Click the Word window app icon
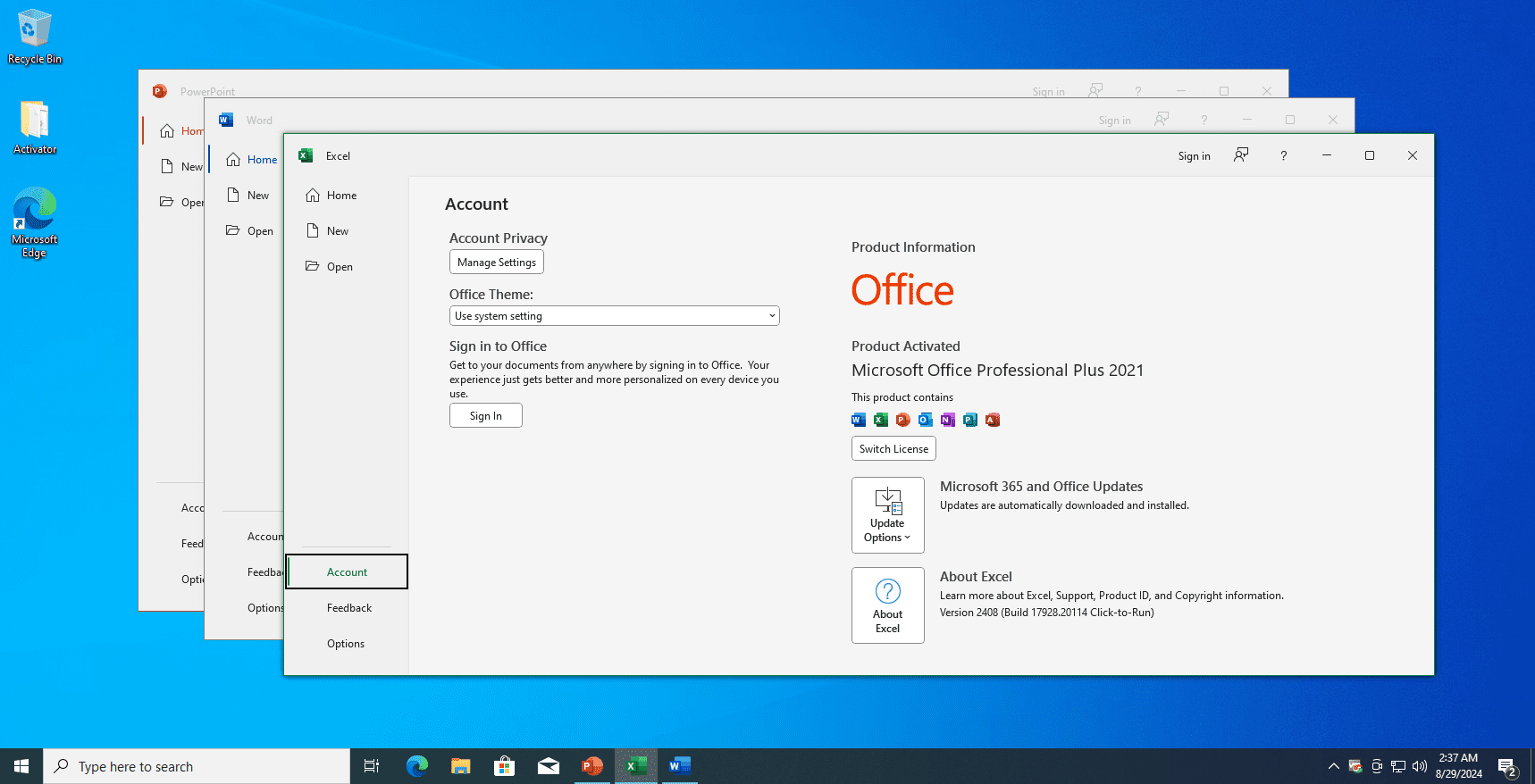Screen dimensions: 1535x784 226,120
